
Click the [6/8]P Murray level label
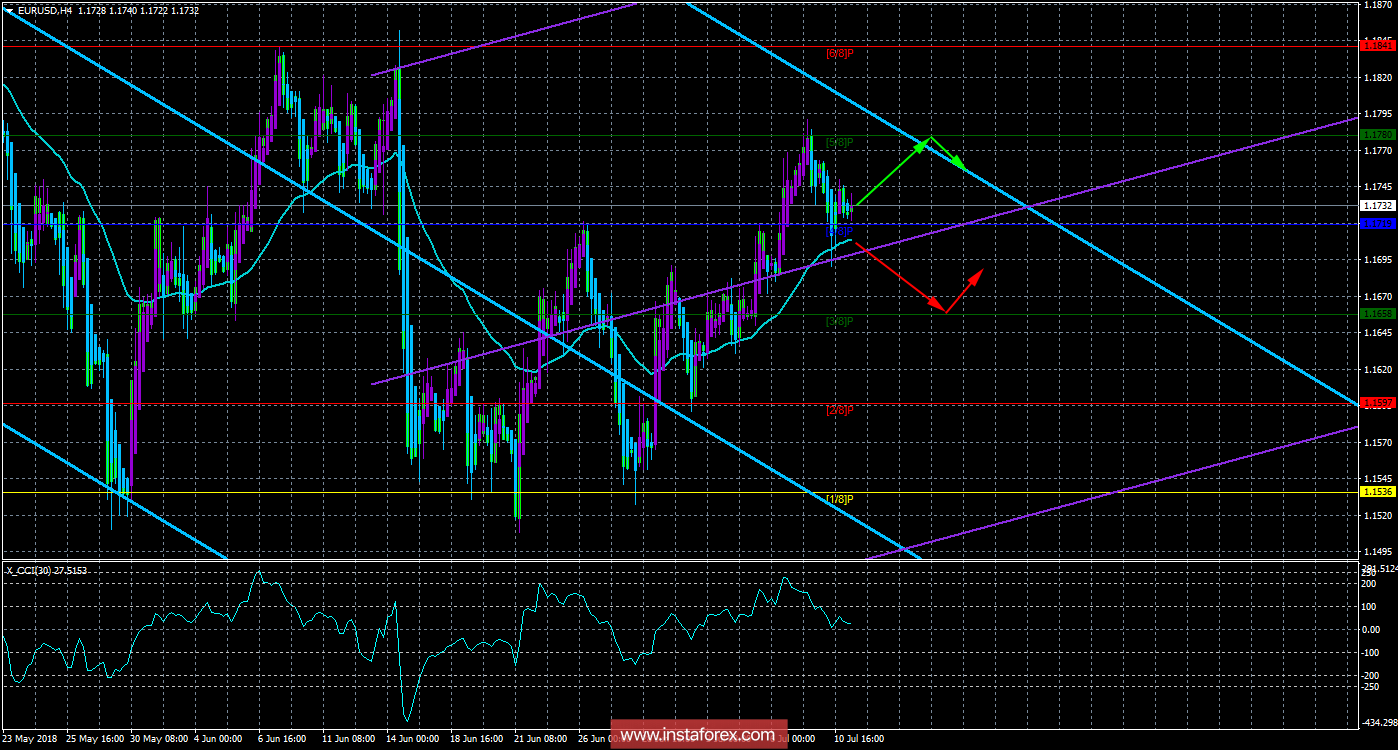[x=840, y=53]
